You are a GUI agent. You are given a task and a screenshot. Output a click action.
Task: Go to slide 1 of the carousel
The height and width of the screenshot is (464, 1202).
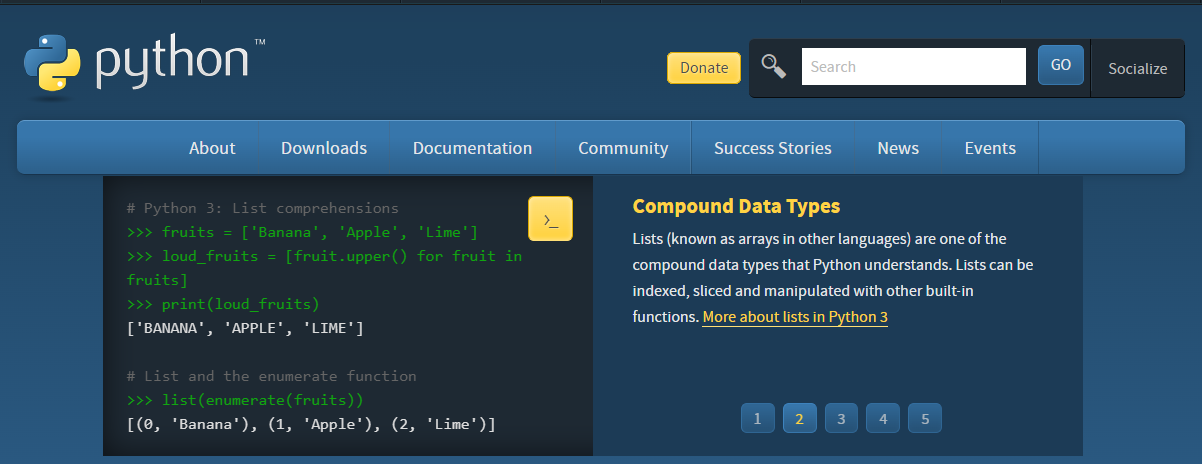pyautogui.click(x=758, y=419)
